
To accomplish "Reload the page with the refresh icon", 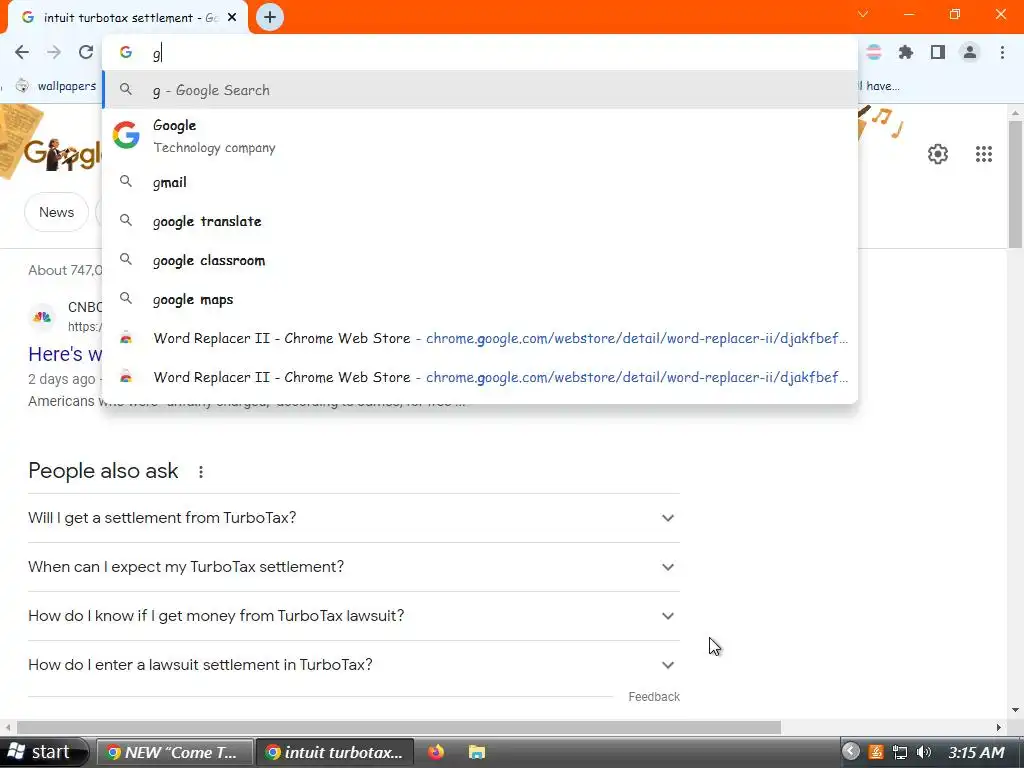I will tap(86, 52).
